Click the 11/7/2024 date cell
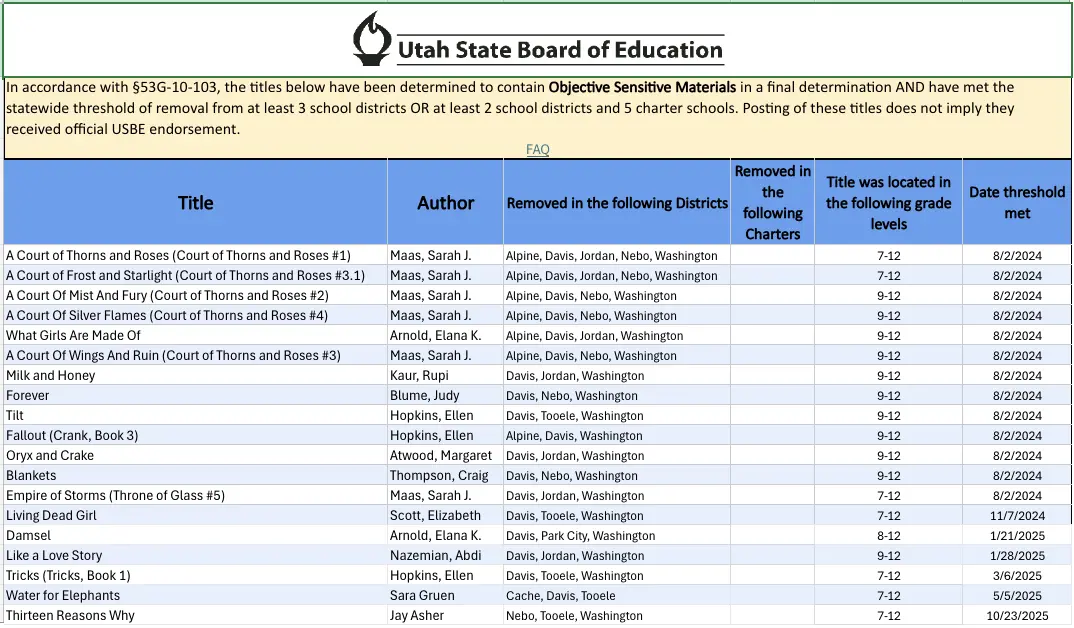This screenshot has height=628, width=1074. click(x=1017, y=516)
